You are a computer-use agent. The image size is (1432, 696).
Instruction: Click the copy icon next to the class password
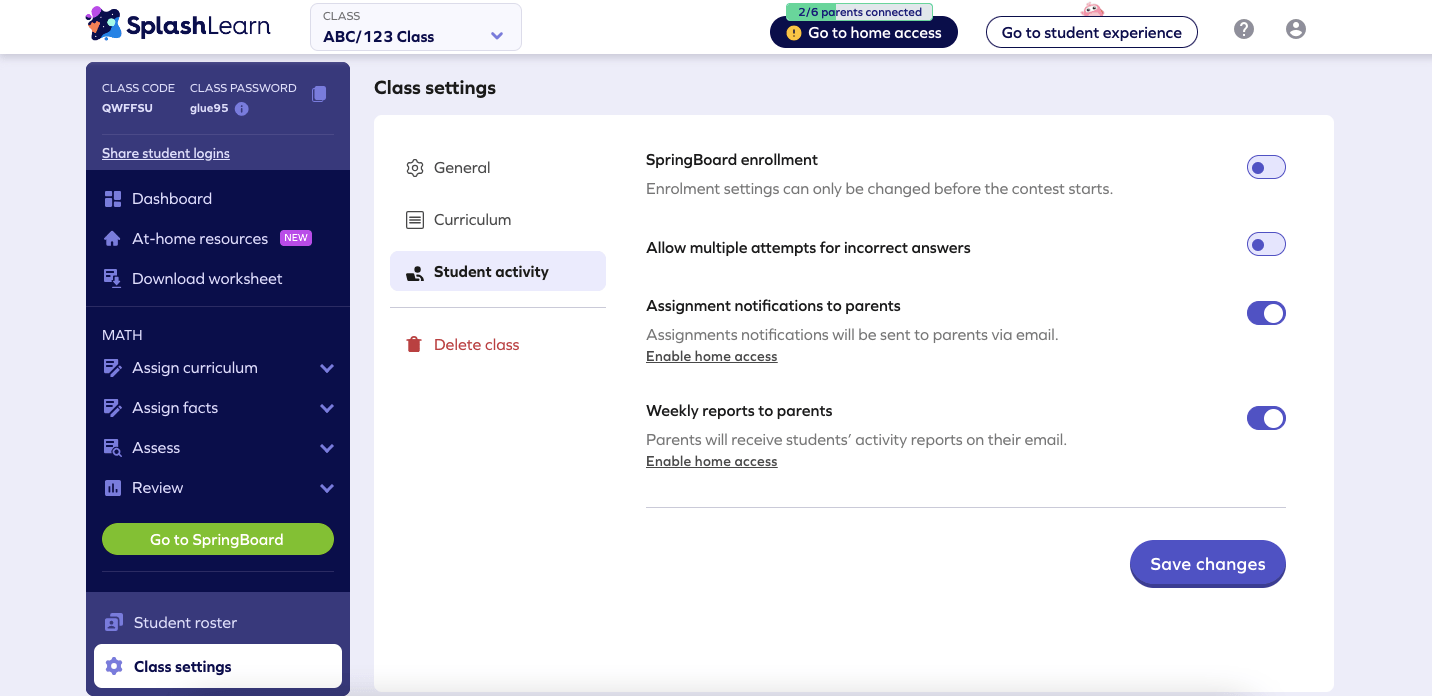pos(319,93)
